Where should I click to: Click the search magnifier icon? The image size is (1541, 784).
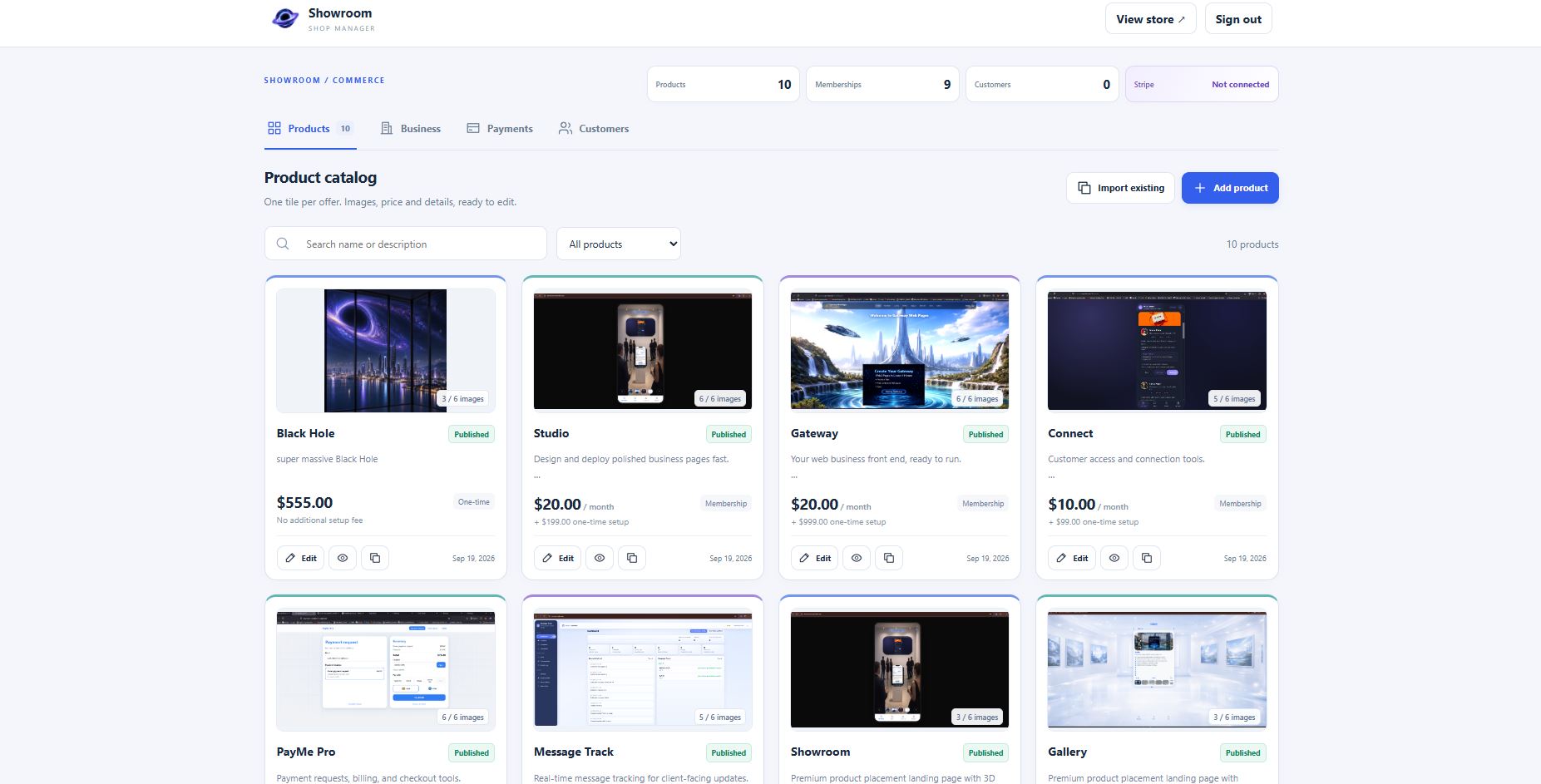click(x=283, y=244)
